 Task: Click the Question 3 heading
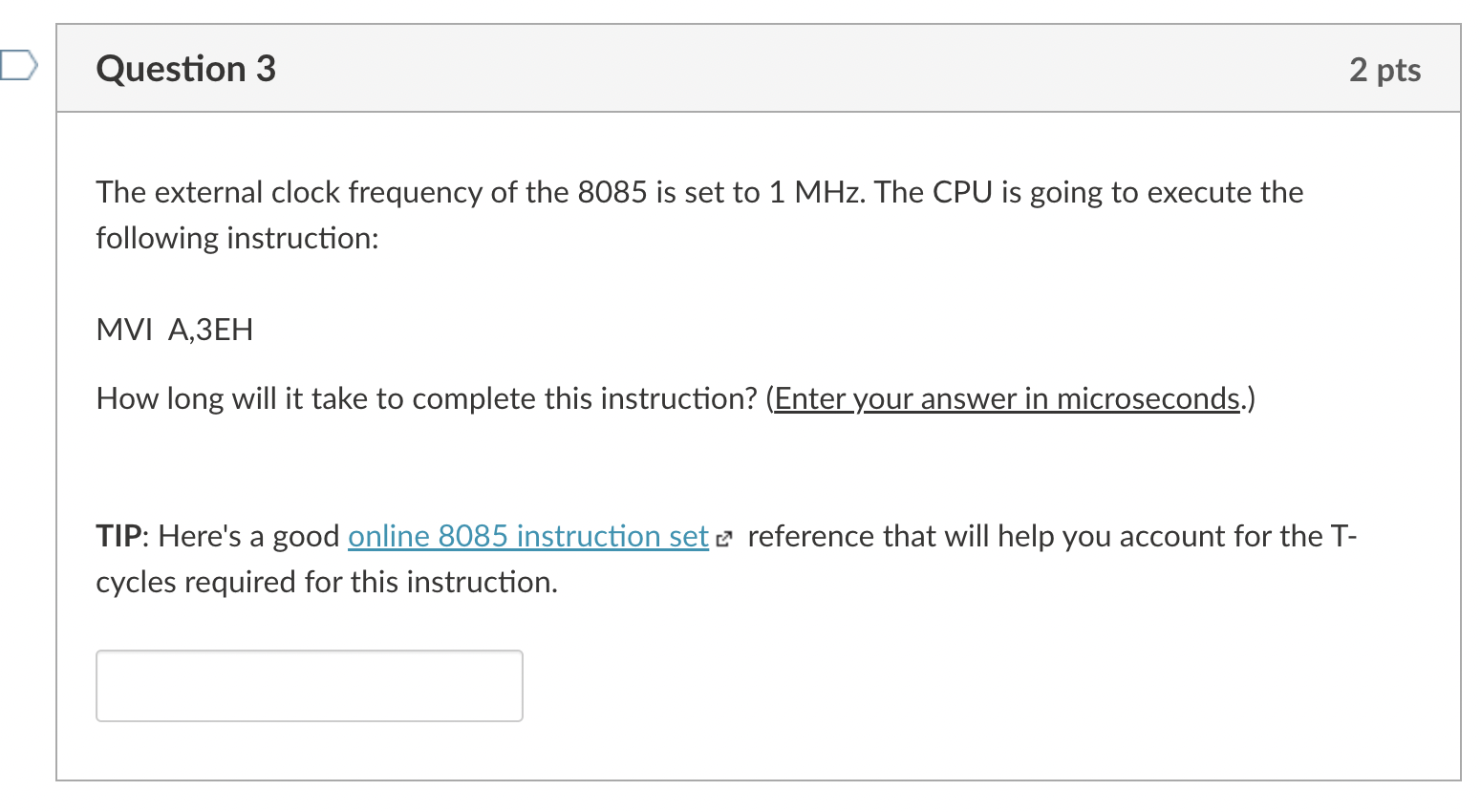tap(186, 69)
